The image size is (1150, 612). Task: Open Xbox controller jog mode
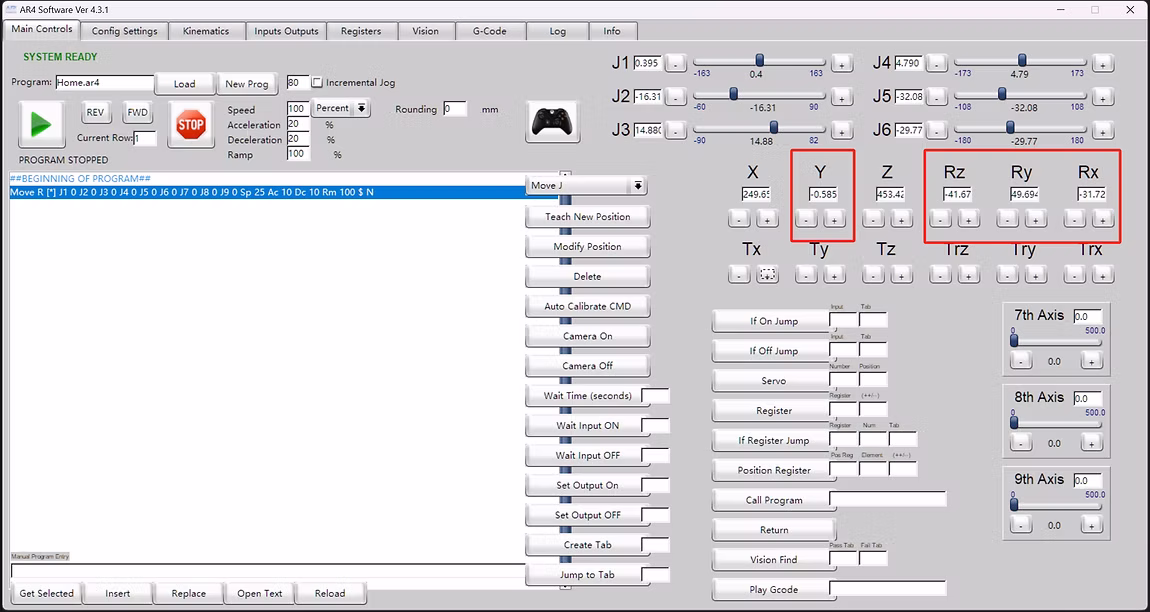(554, 121)
